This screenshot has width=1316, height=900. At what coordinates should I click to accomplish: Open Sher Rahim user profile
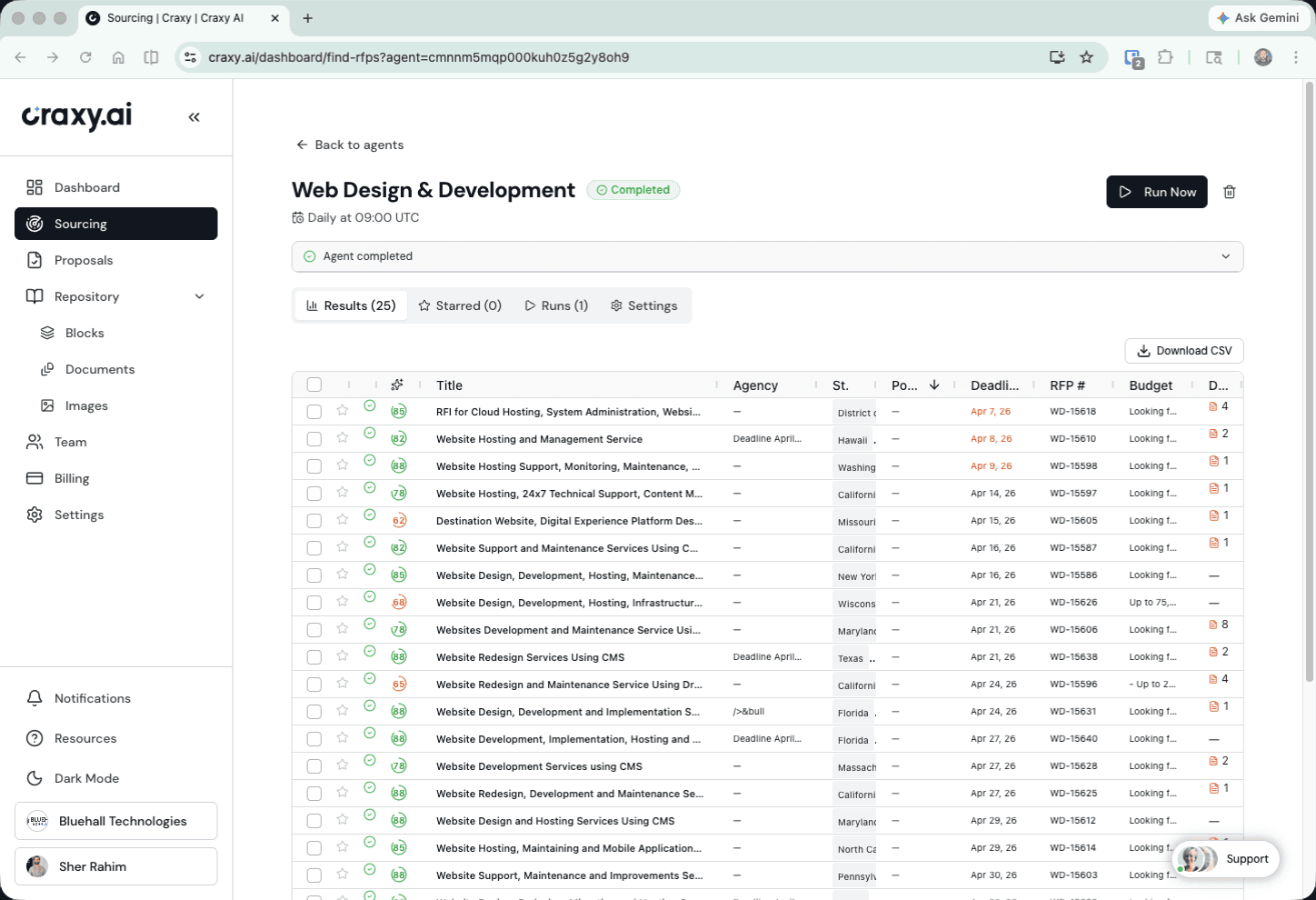[x=115, y=866]
